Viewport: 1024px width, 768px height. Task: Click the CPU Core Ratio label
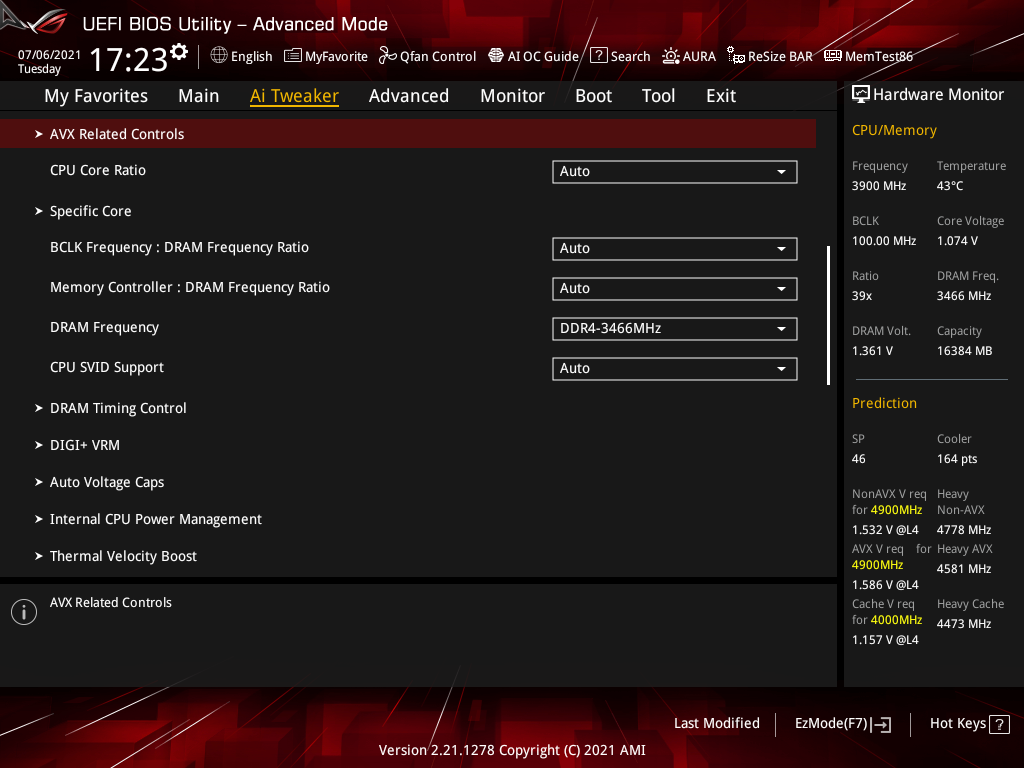pos(98,170)
